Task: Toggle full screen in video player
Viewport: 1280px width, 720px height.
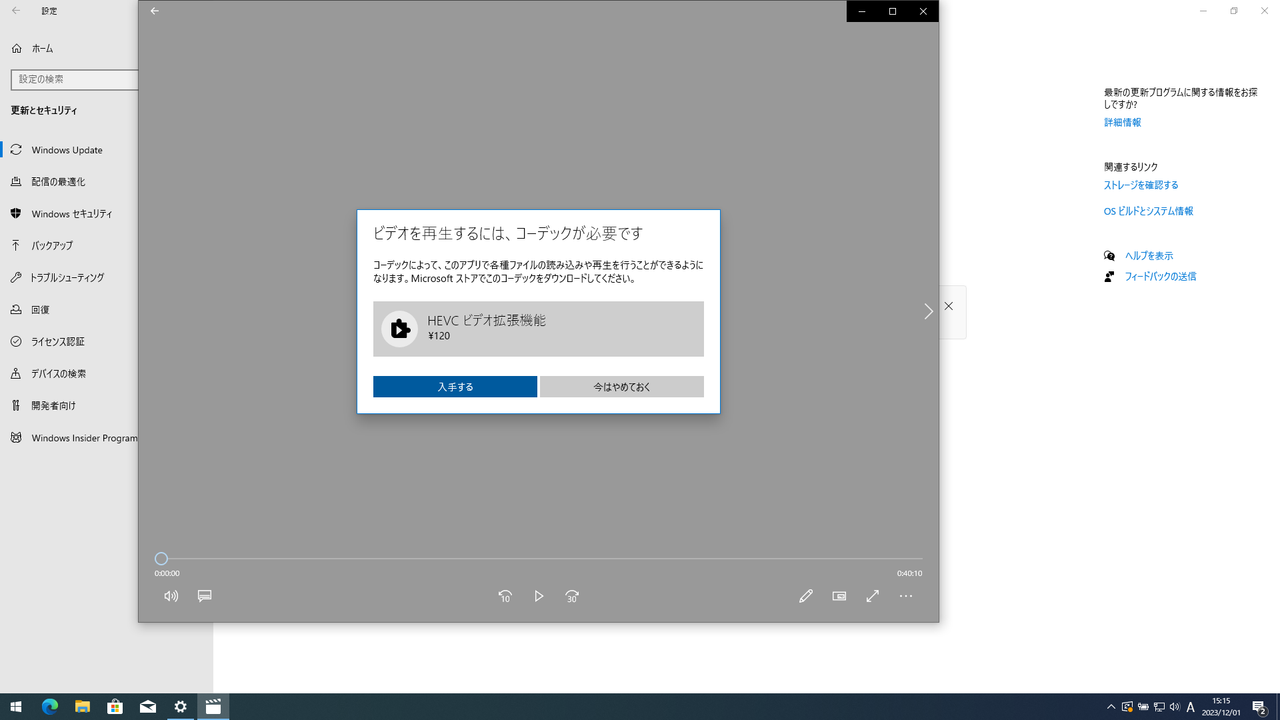Action: coord(873,596)
